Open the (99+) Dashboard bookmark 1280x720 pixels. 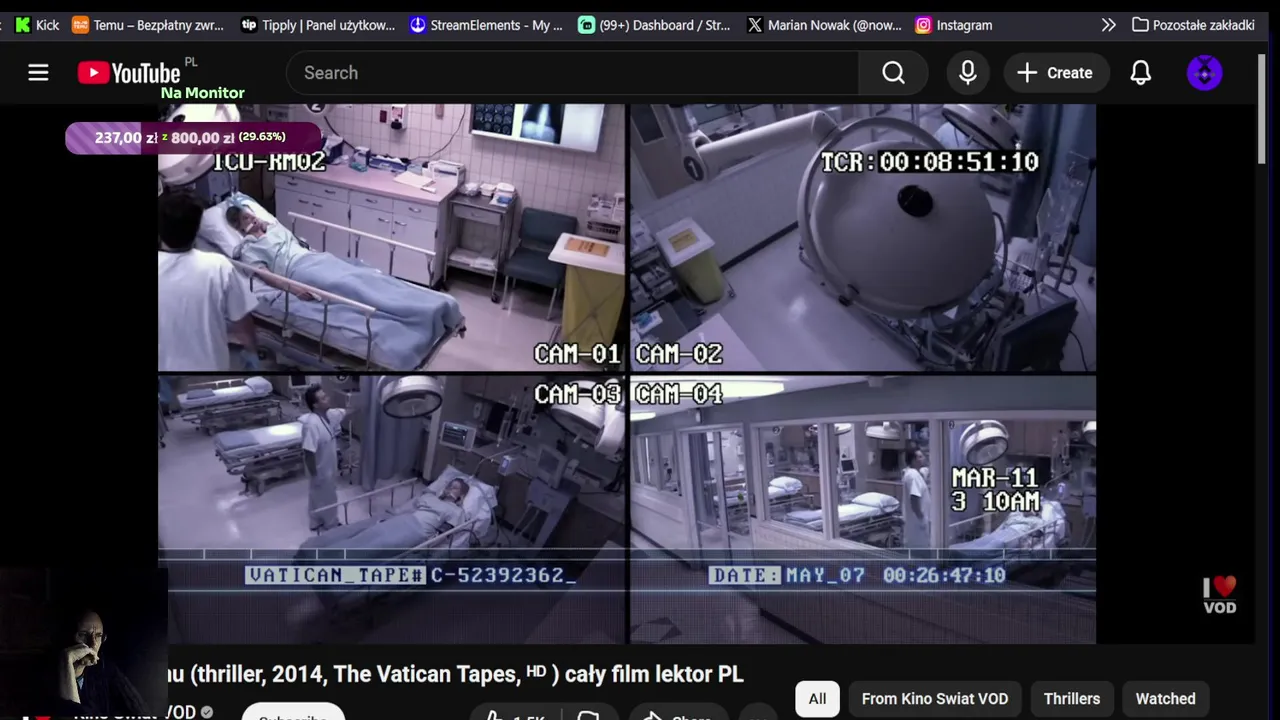click(655, 25)
